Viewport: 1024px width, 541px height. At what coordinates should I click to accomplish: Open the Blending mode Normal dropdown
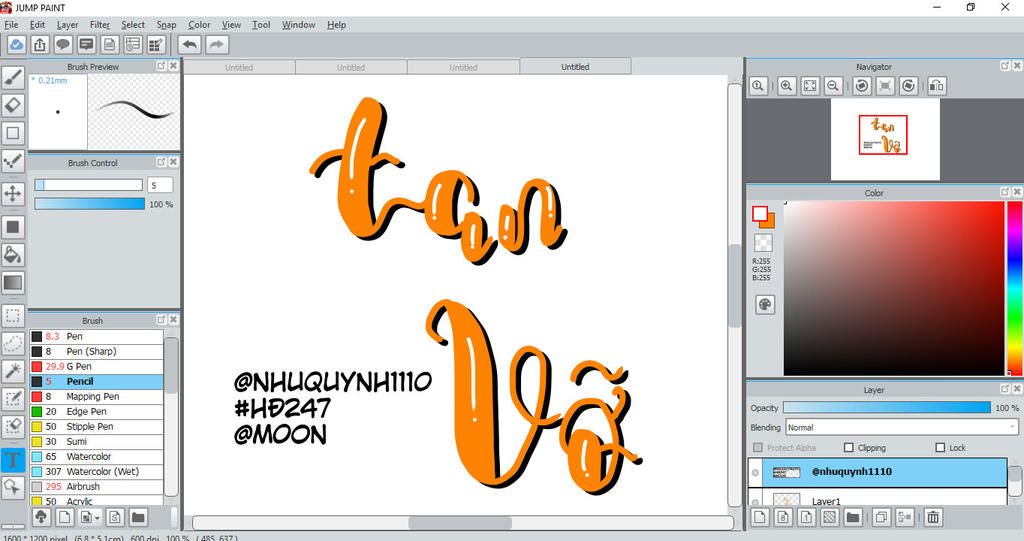click(901, 427)
